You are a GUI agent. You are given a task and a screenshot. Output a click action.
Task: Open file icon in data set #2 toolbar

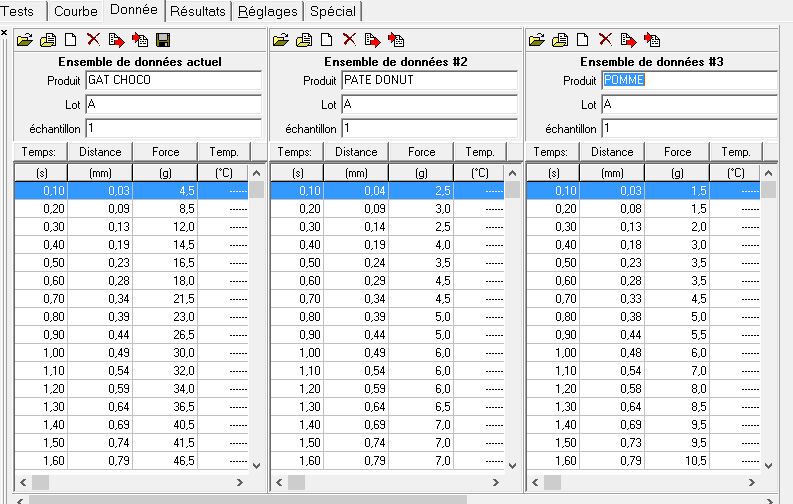click(281, 40)
